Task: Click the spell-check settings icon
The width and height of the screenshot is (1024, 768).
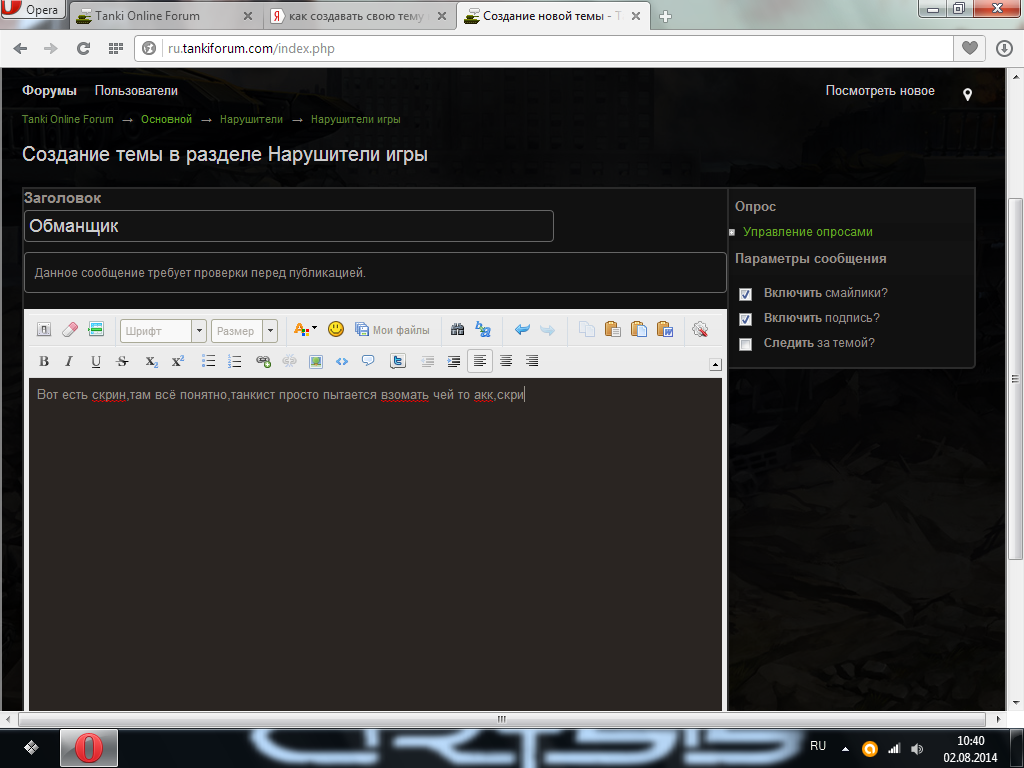Action: 700,330
